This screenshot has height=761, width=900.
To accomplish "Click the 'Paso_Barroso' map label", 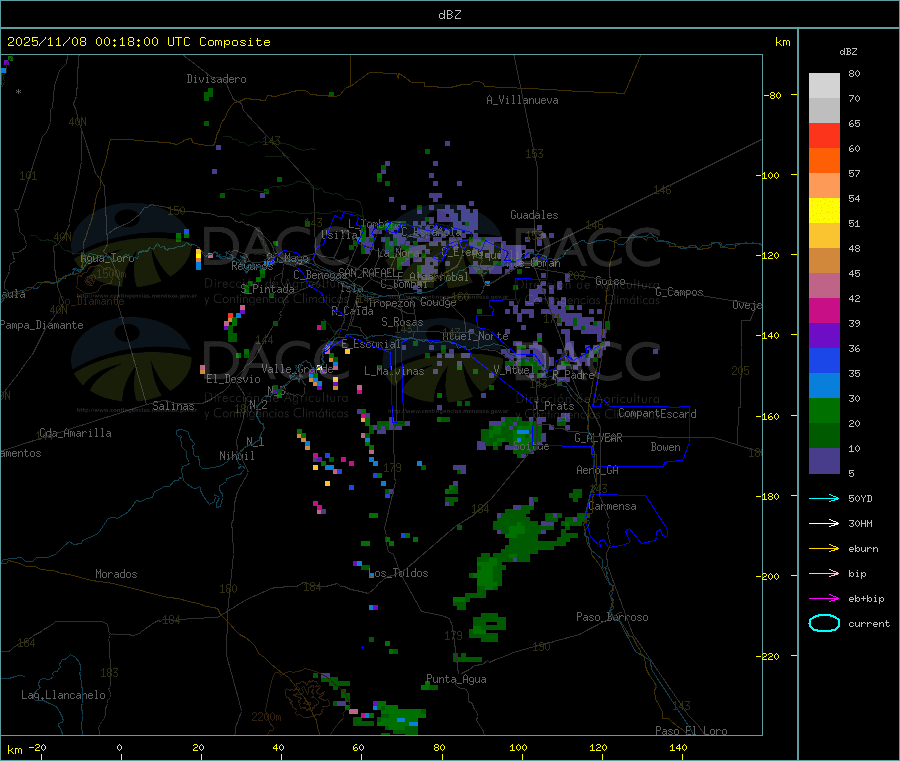I will 612,617.
